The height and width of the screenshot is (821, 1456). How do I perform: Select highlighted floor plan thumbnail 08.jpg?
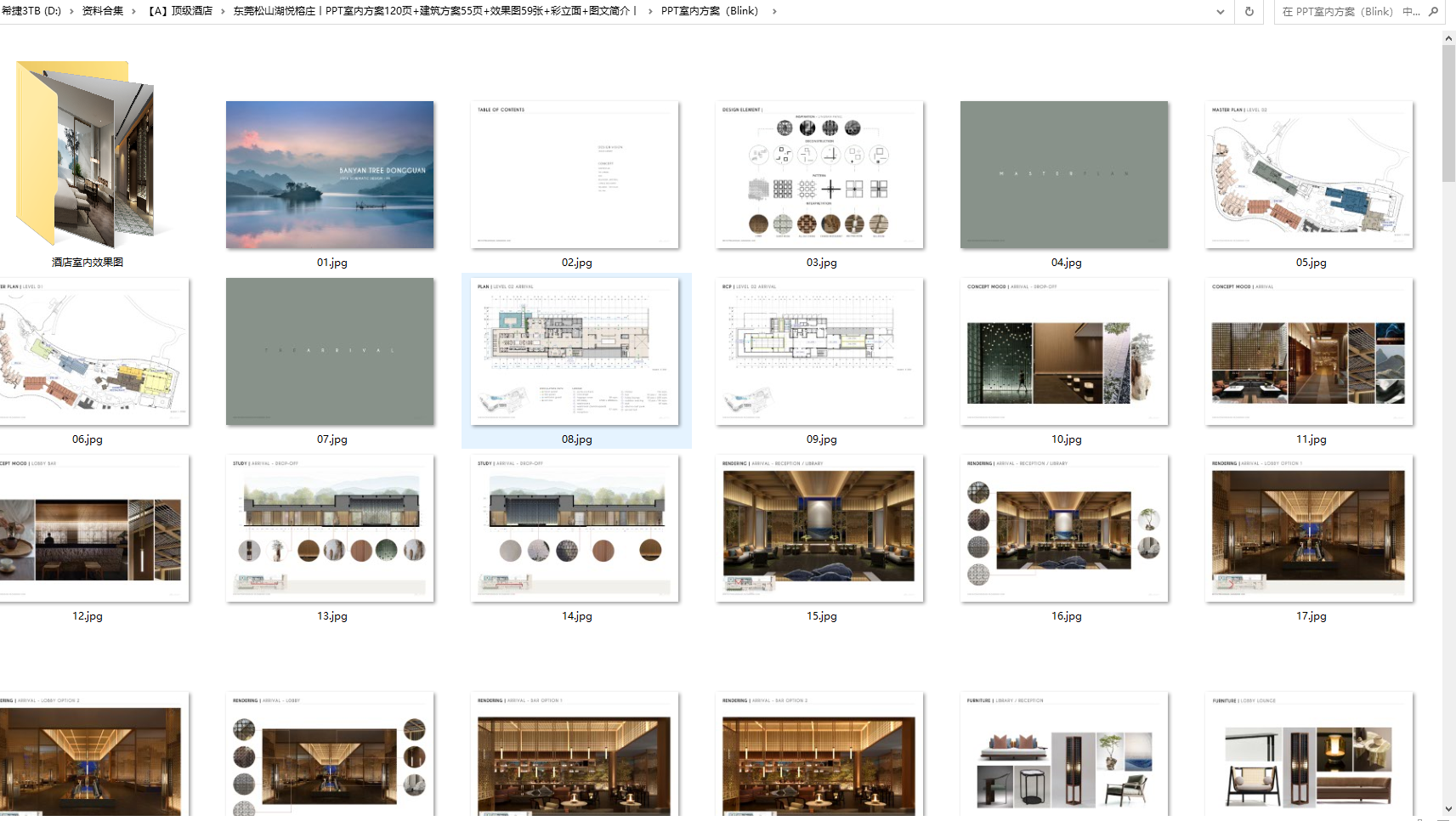point(575,351)
